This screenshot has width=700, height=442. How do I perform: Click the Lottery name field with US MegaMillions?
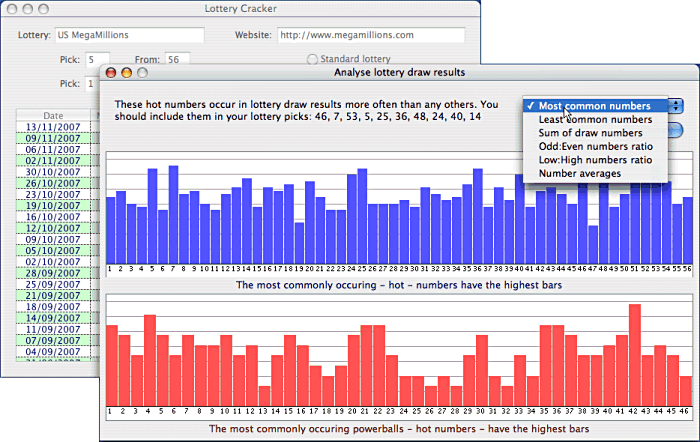pos(129,35)
